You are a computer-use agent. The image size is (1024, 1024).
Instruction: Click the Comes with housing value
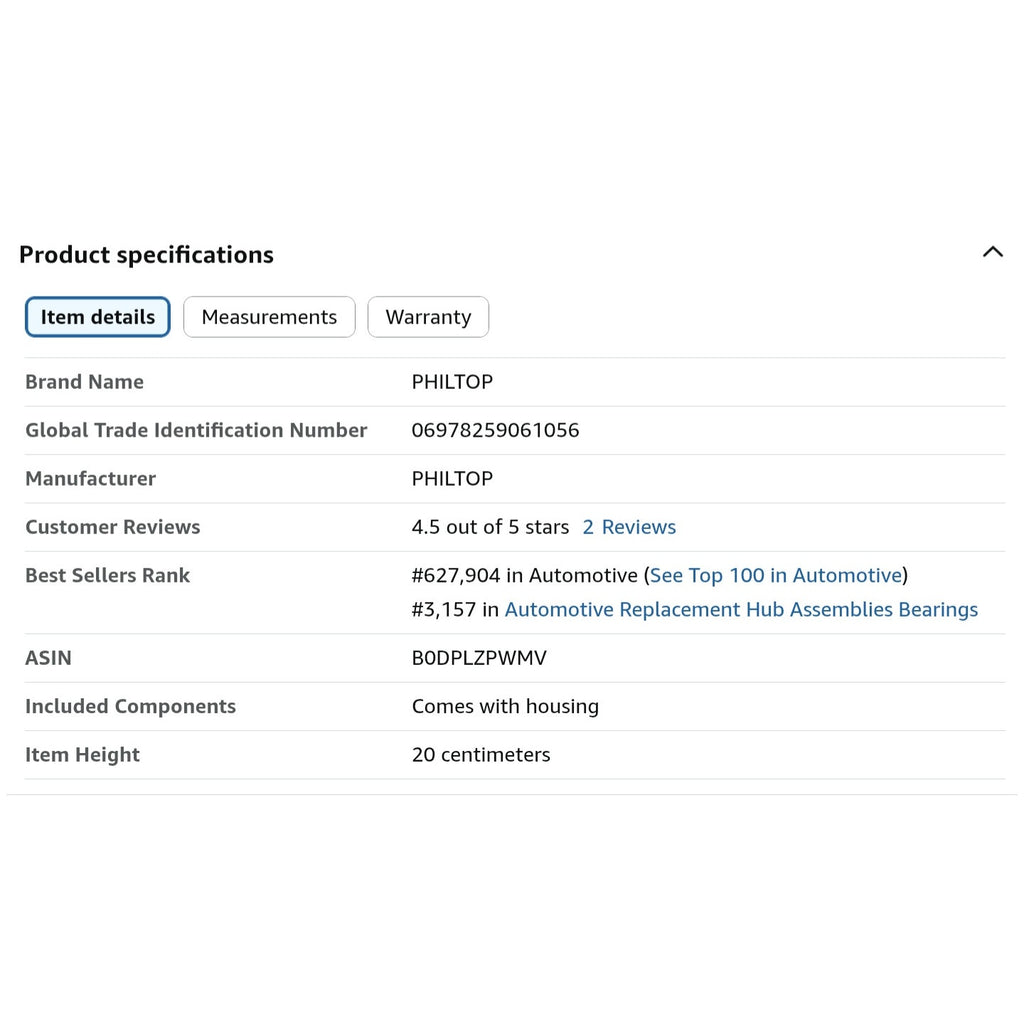pyautogui.click(x=505, y=706)
